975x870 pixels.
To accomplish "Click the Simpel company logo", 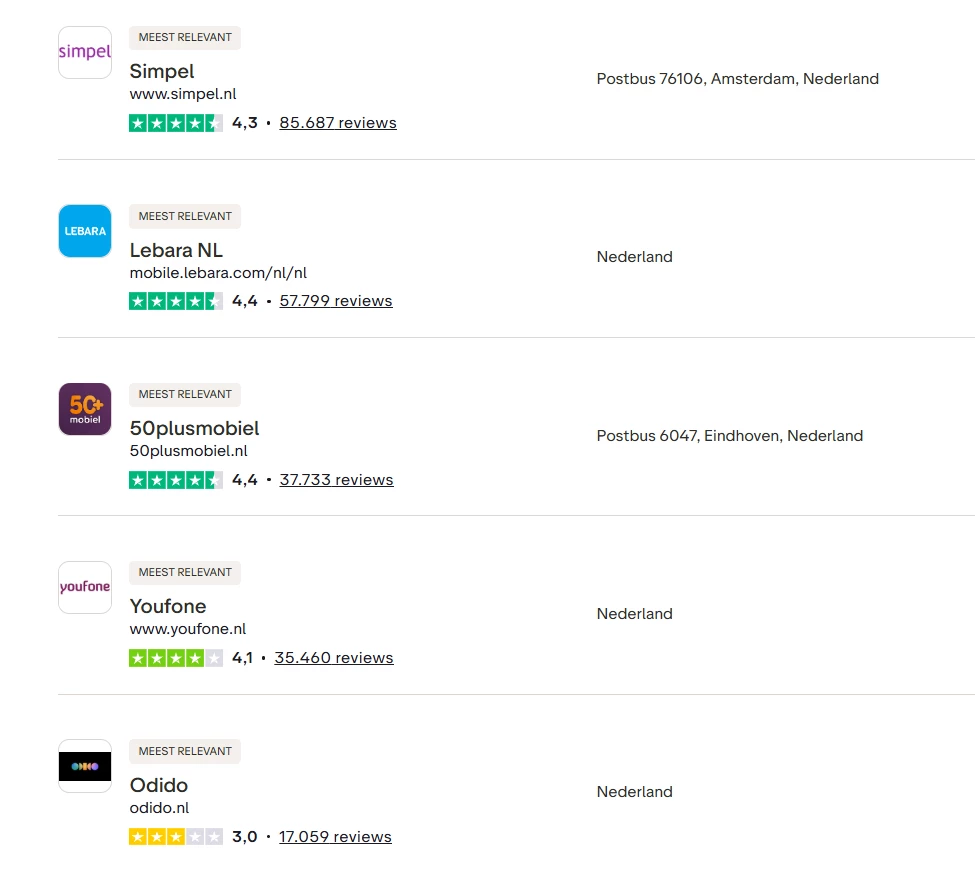I will tap(85, 53).
